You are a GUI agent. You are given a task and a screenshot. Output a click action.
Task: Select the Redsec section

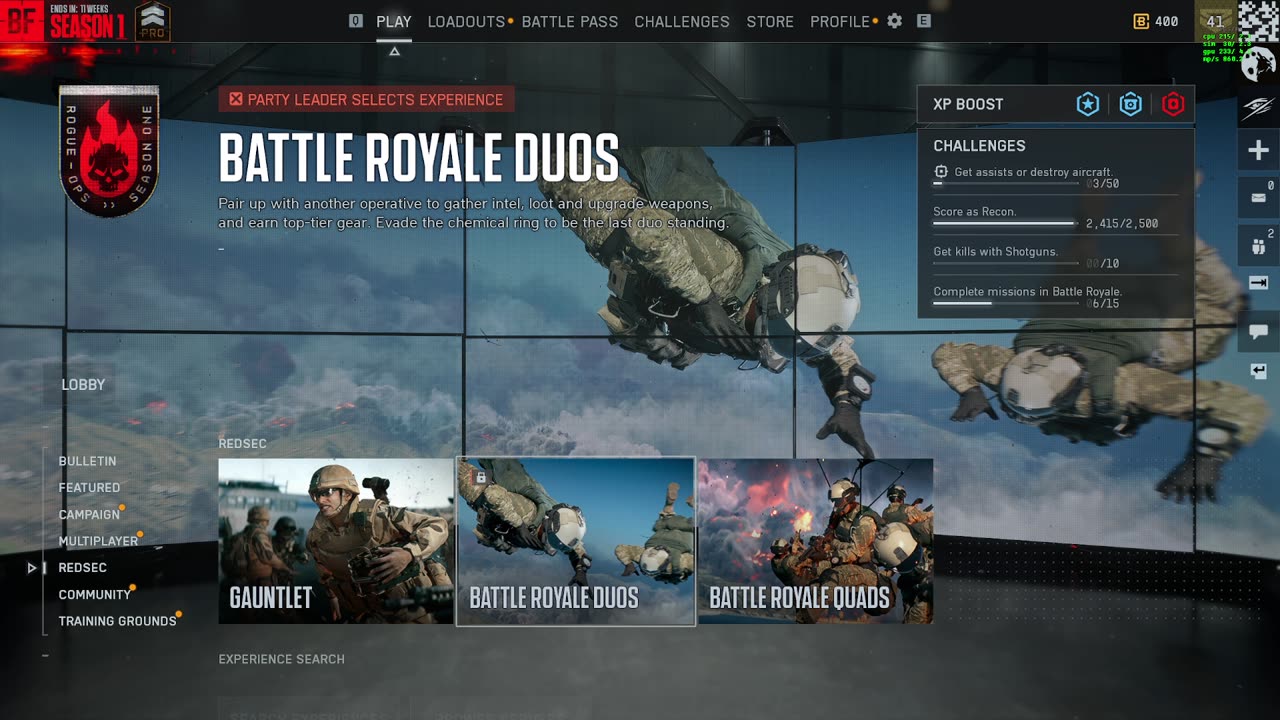[x=82, y=568]
